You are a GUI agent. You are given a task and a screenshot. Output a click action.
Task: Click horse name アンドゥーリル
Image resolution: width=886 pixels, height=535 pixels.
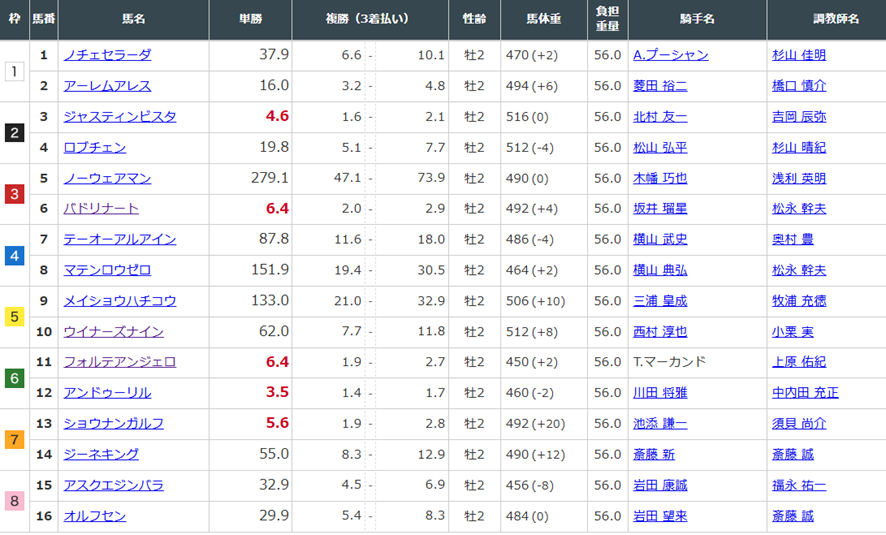(x=107, y=393)
